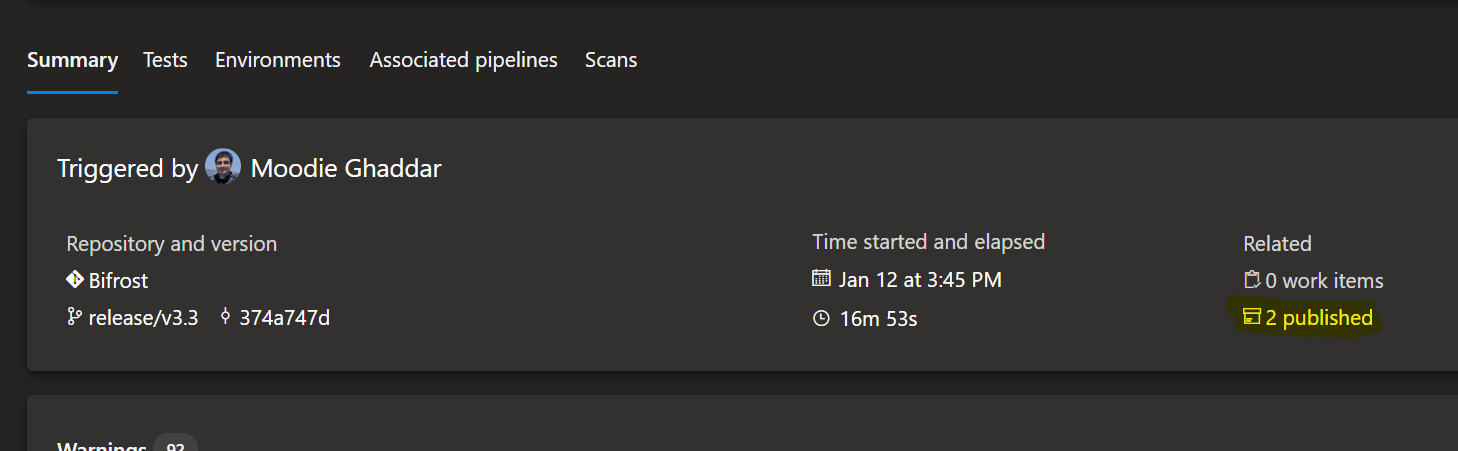The image size is (1458, 451).
Task: Open the Bifrost repository link
Action: 118,281
